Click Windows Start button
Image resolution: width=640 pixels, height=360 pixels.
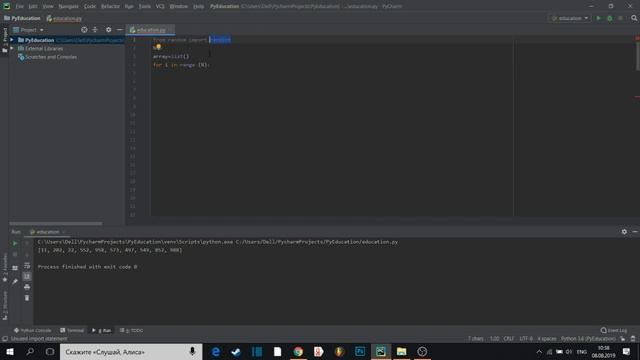[10, 352]
